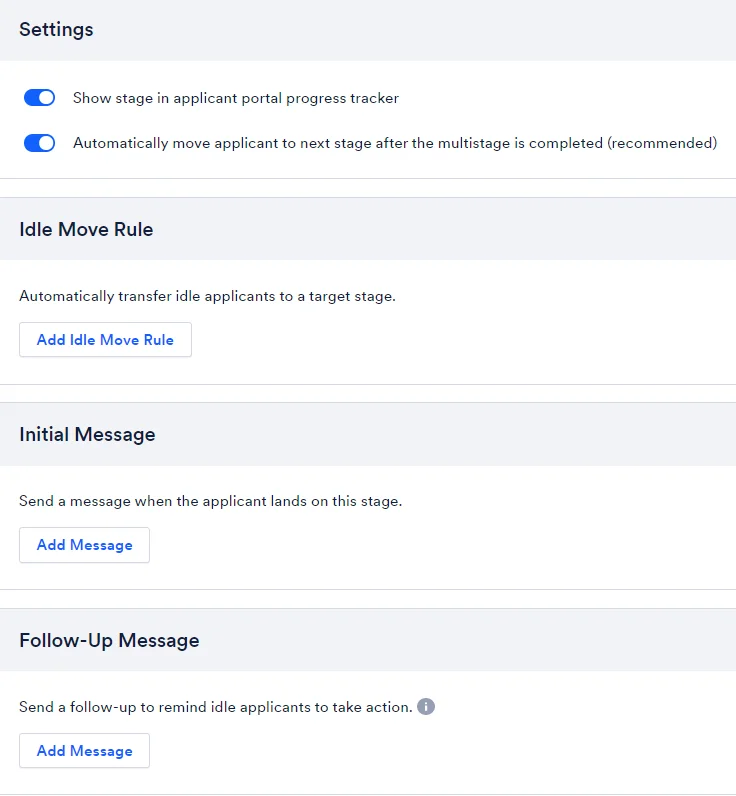Click 'Send a follow-up to remind idle applicants' text
The image size is (736, 796).
pos(216,707)
